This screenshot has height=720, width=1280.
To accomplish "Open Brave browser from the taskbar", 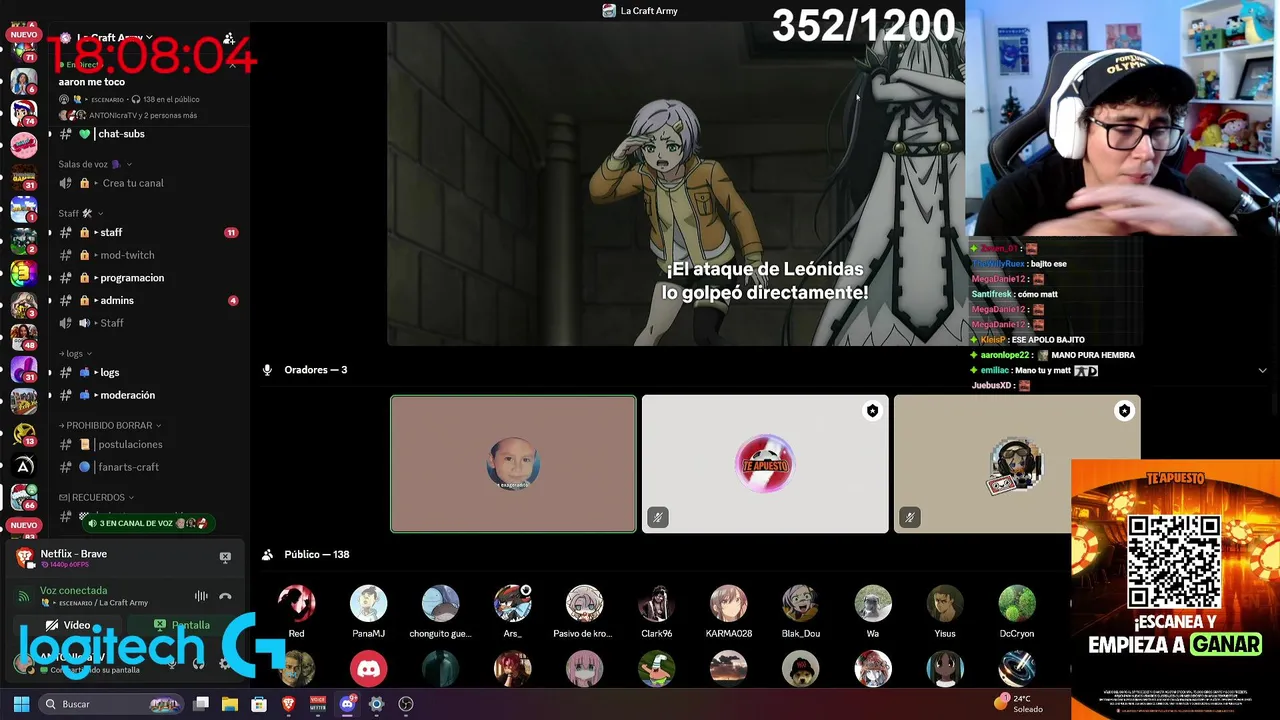I will [x=289, y=704].
